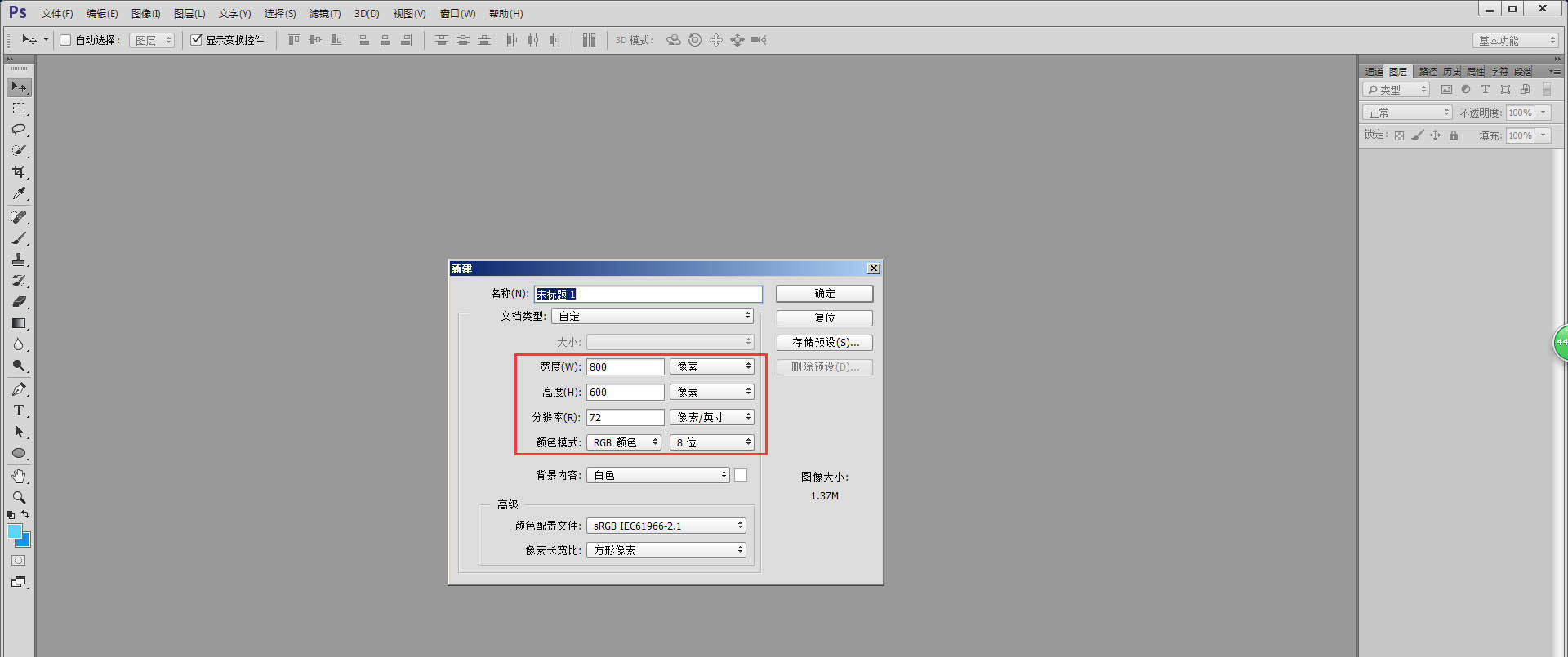Switch to the 通道 panel tab
Viewport: 1568px width, 657px height.
point(1374,72)
